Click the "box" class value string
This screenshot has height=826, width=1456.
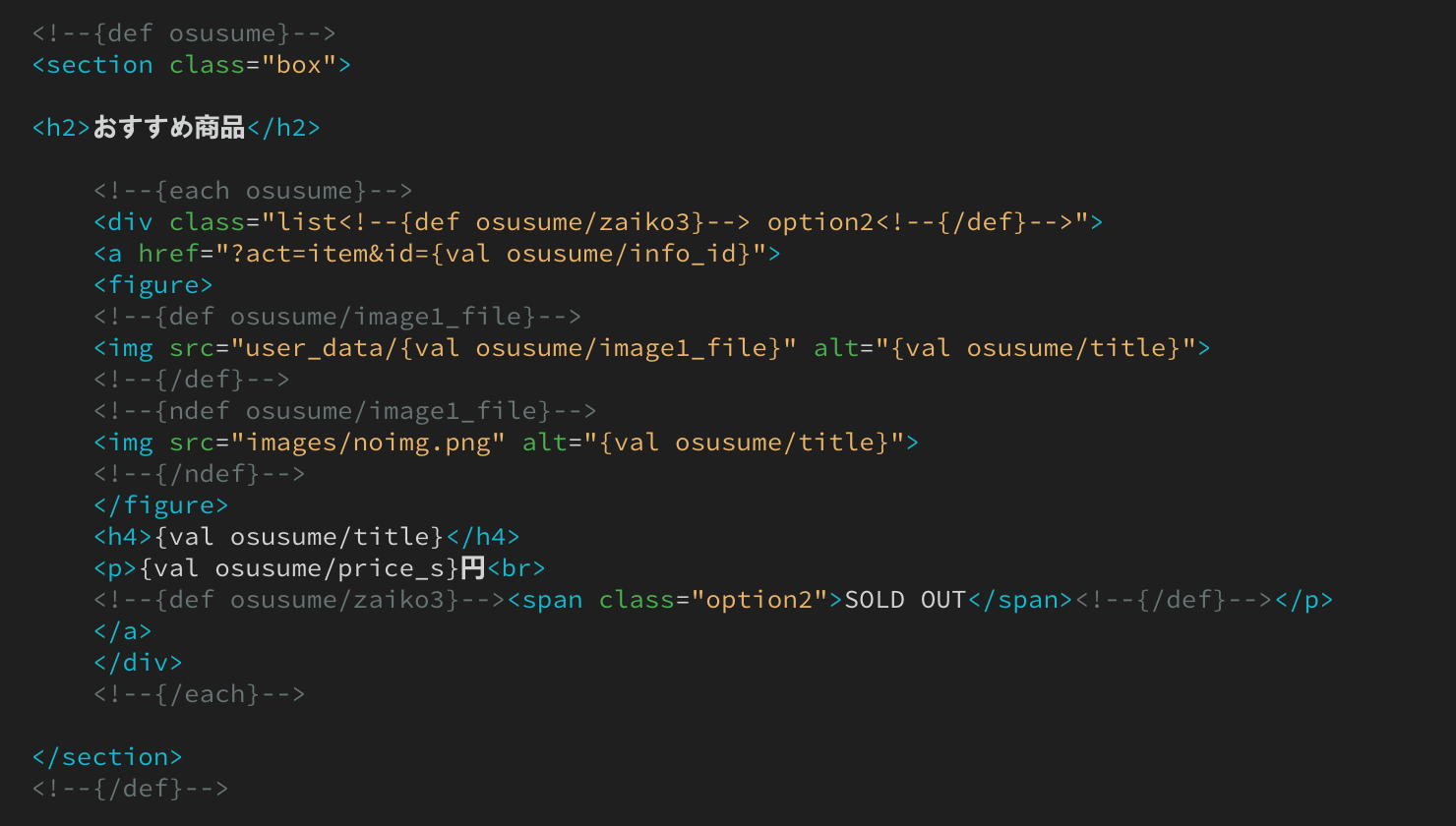click(299, 65)
